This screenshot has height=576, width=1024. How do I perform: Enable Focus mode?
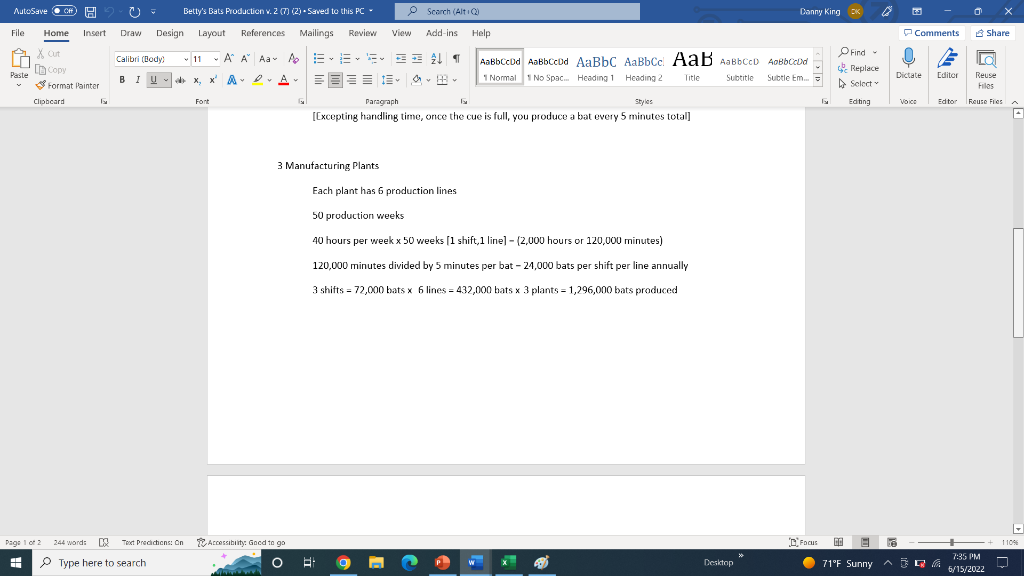click(803, 542)
